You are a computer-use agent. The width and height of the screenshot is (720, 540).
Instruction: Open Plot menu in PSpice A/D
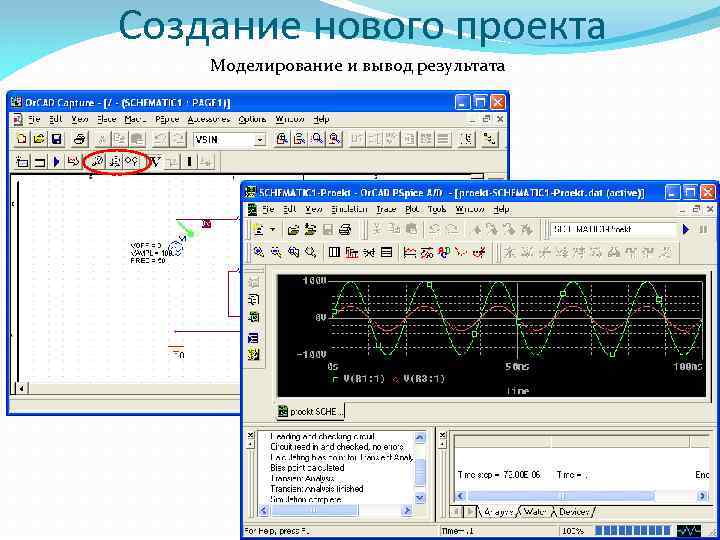tap(412, 209)
